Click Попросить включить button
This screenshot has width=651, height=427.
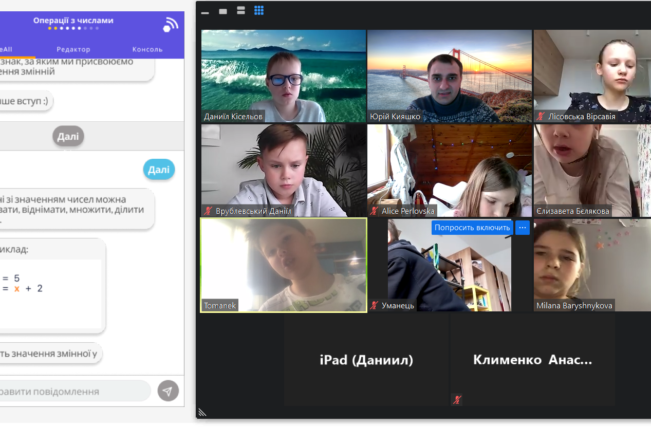click(472, 228)
